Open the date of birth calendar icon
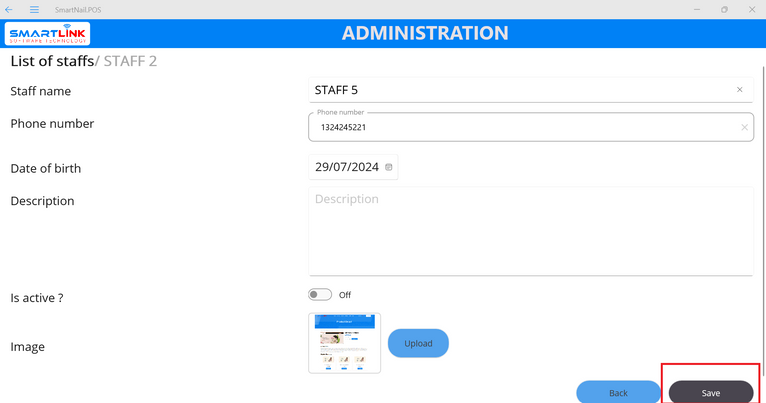Viewport: 766px width, 403px height. click(389, 167)
